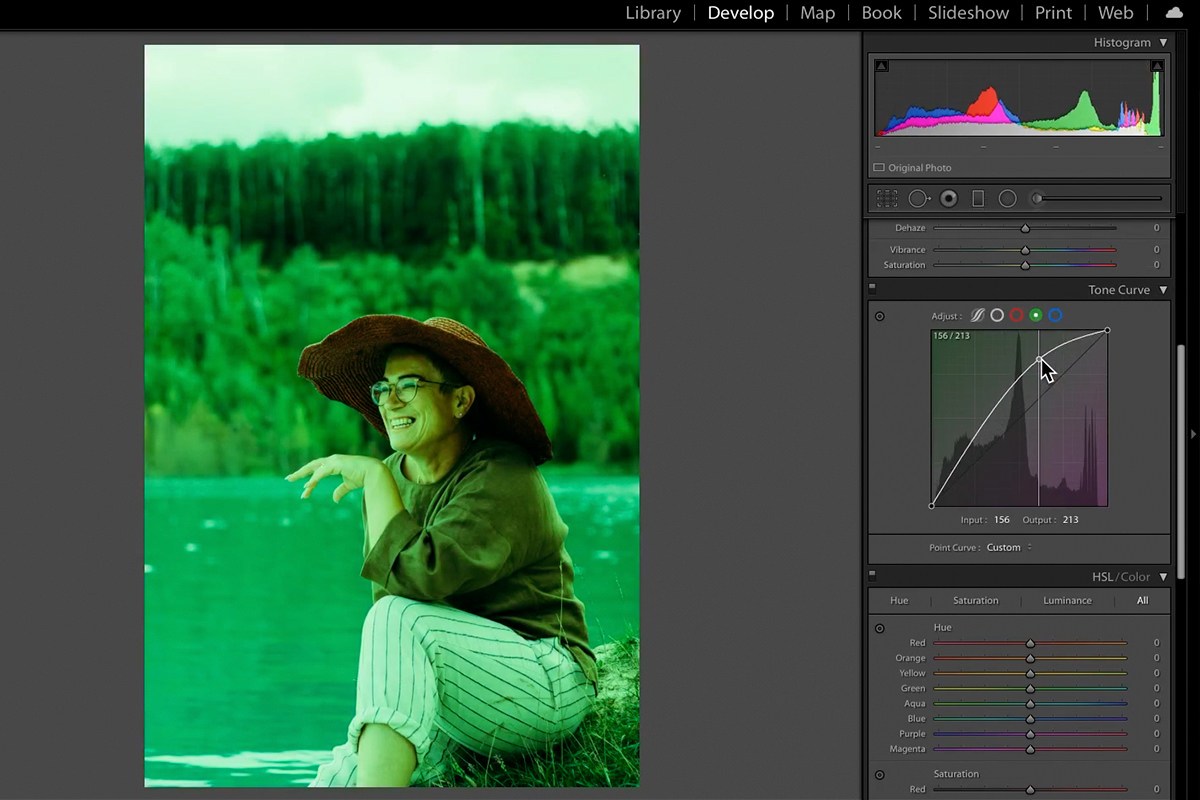Screen dimensions: 1200x800
Task: Click the Magenta hue slider
Action: 1030,749
